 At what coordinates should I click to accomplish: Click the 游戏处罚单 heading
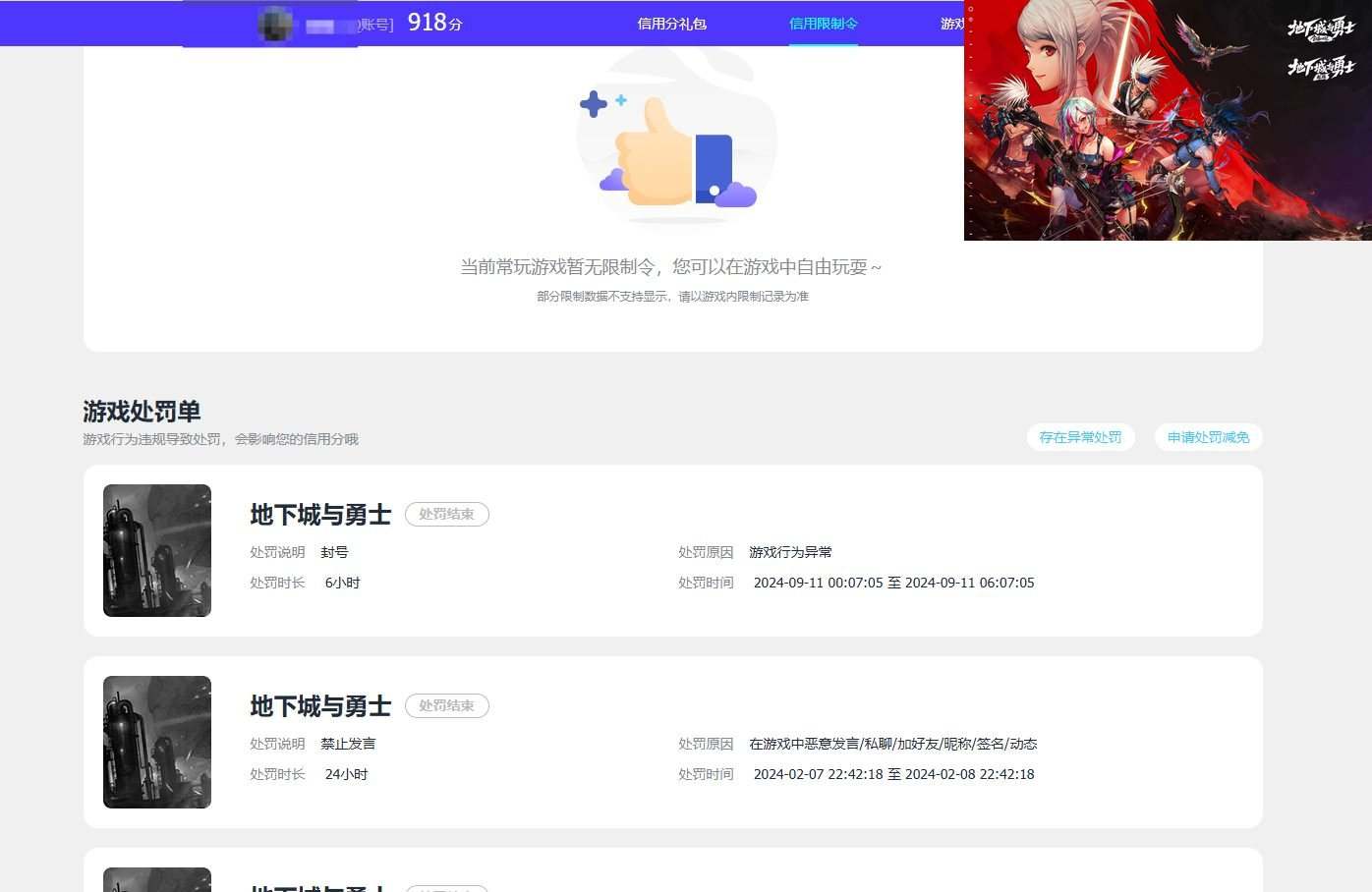[x=142, y=411]
